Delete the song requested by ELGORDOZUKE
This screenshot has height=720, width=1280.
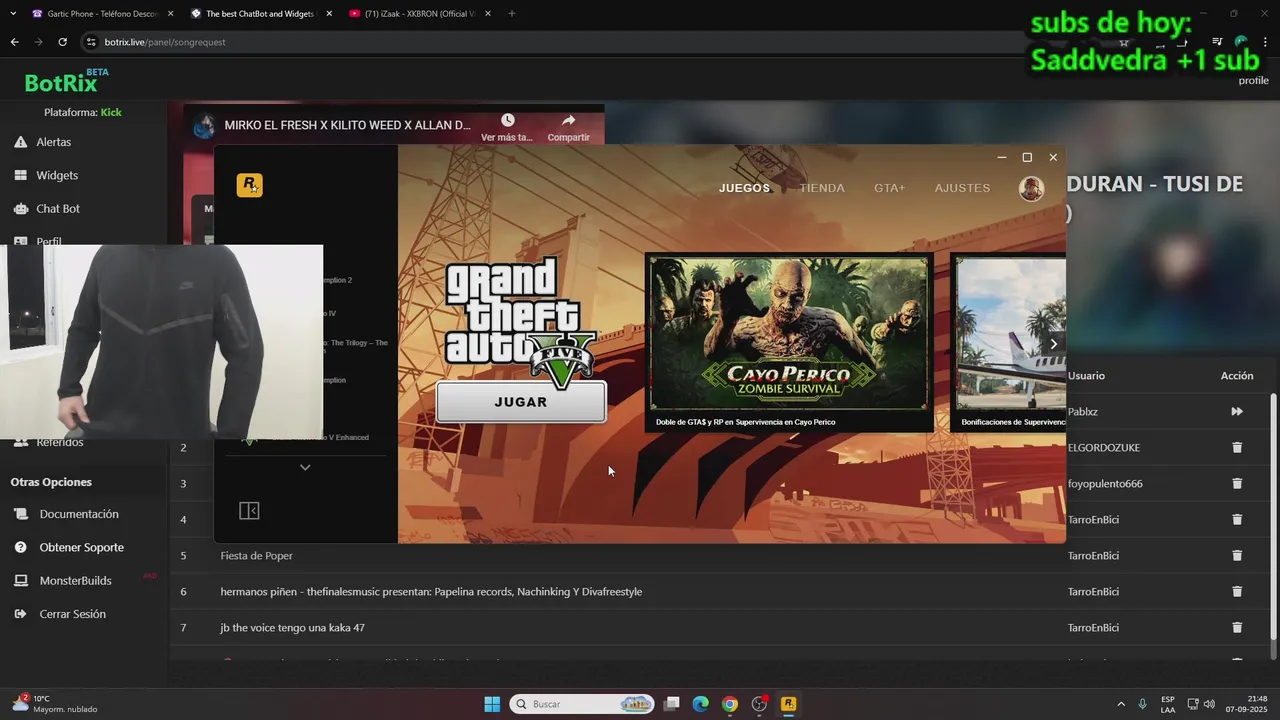point(1237,447)
